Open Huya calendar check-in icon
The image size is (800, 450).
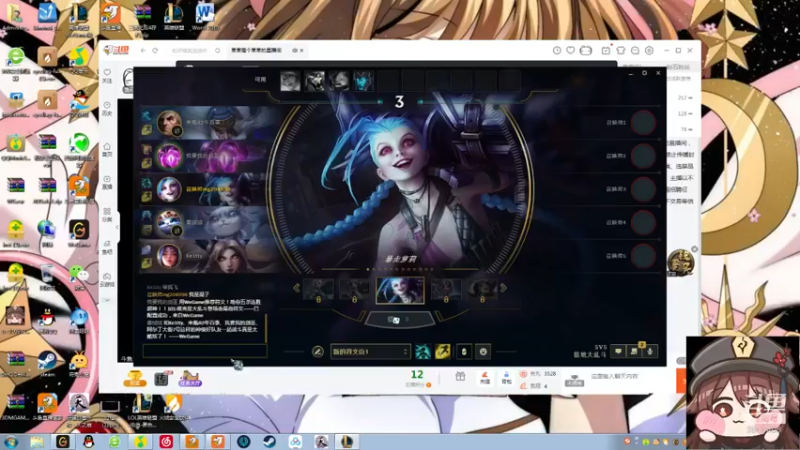(606, 51)
